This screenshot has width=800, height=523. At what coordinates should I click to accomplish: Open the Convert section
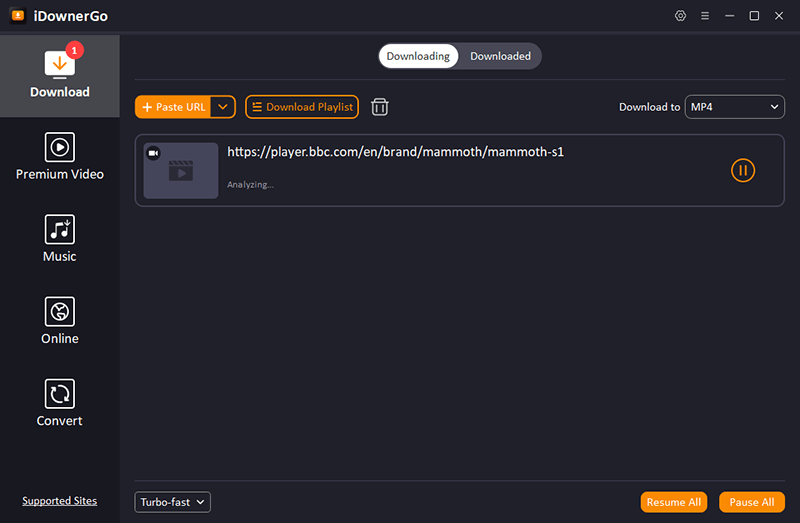click(59, 403)
